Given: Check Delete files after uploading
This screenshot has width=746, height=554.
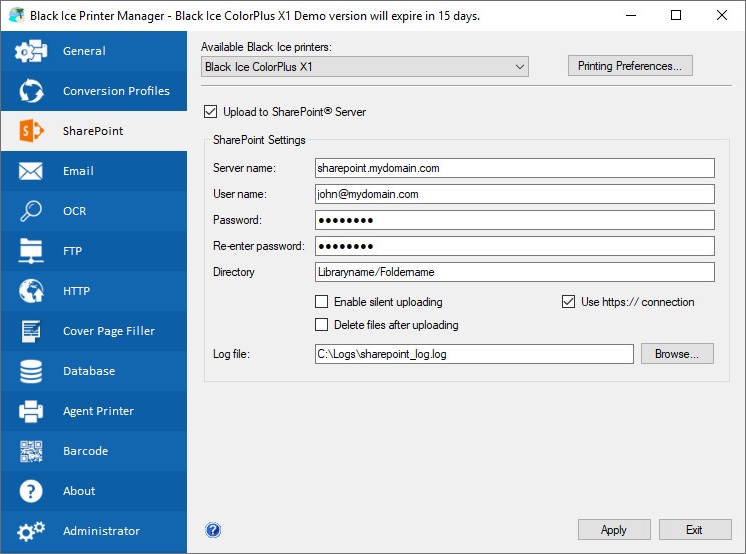Looking at the screenshot, I should click(322, 325).
